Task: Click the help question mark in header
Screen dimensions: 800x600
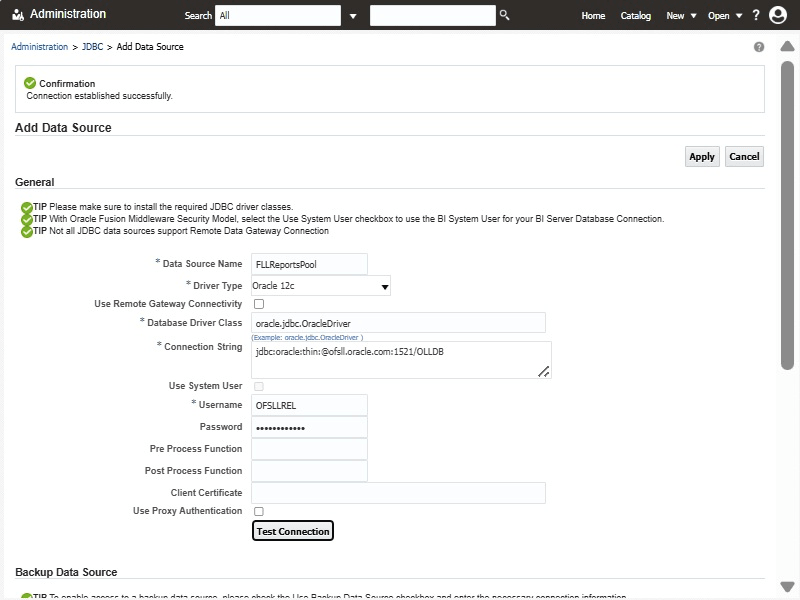Action: (x=756, y=15)
